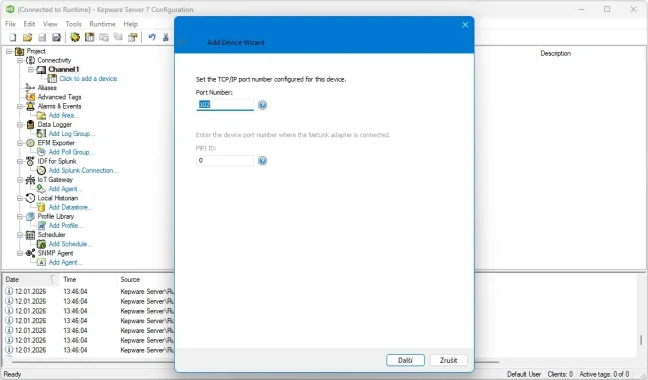Image resolution: width=648 pixels, height=380 pixels.
Task: Select the Scheduler tree item
Action: [52, 235]
